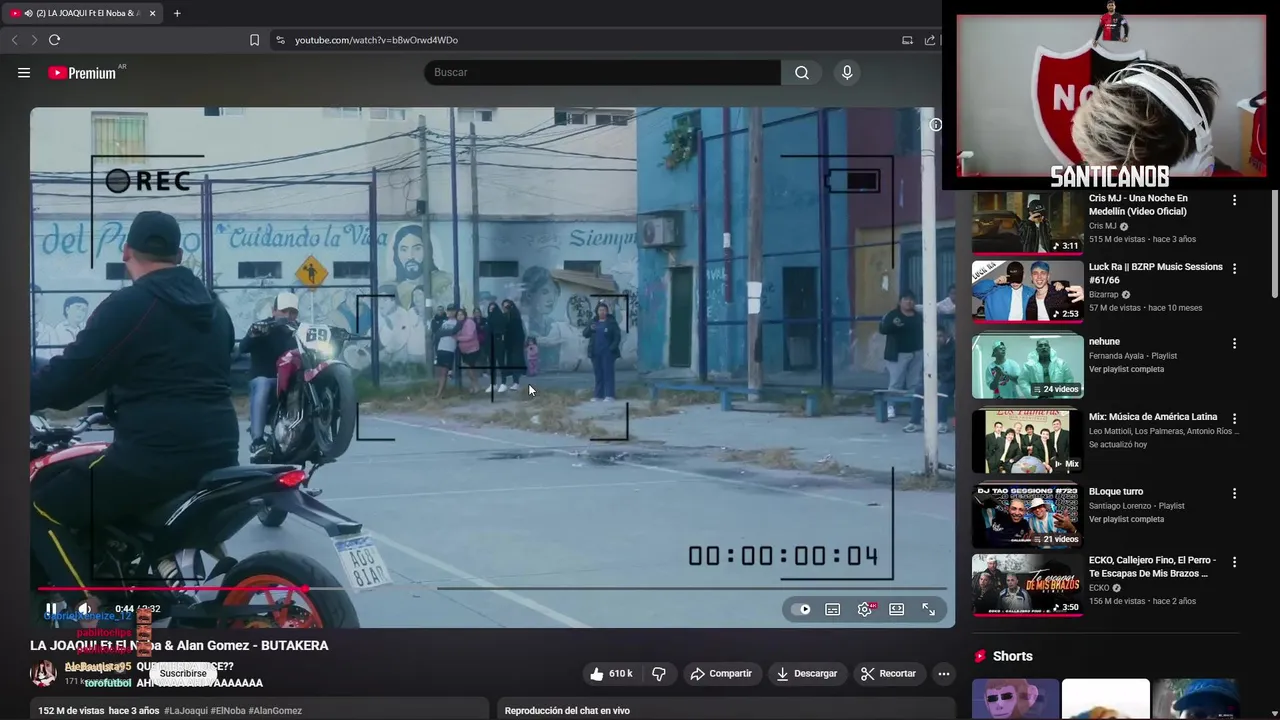Click 'Ver playlist completa' under BLoque turro
The height and width of the screenshot is (720, 1280).
1127,519
